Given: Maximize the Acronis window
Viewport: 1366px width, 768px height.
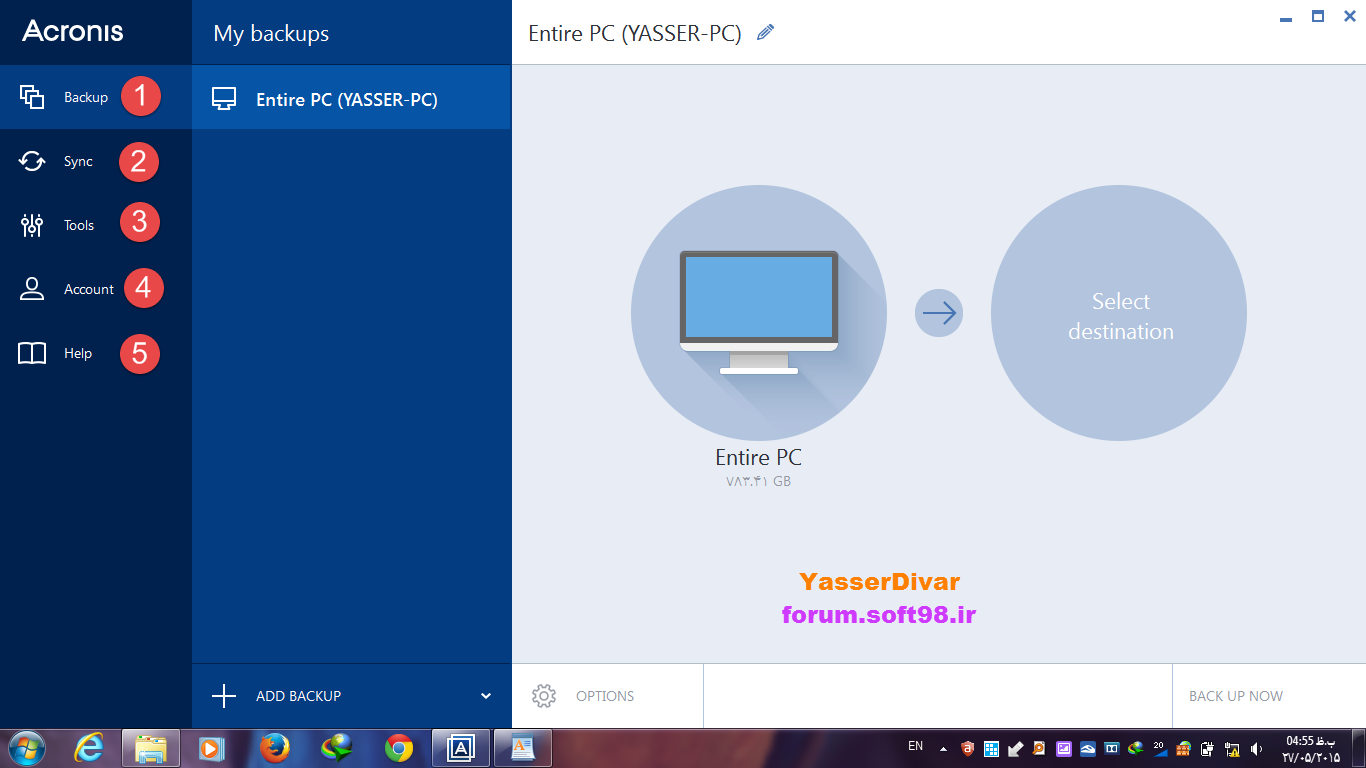Looking at the screenshot, I should pos(1318,16).
